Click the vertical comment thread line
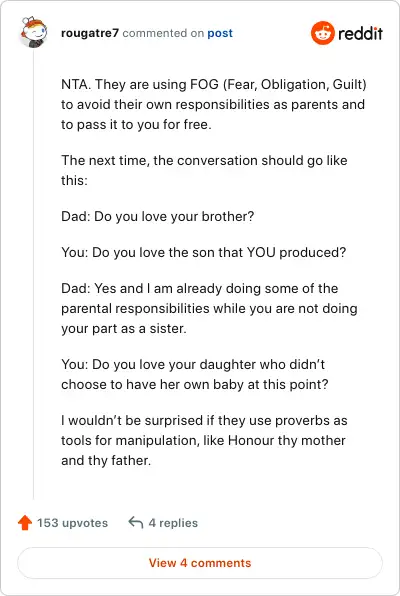This screenshot has height=596, width=400. [x=33, y=274]
